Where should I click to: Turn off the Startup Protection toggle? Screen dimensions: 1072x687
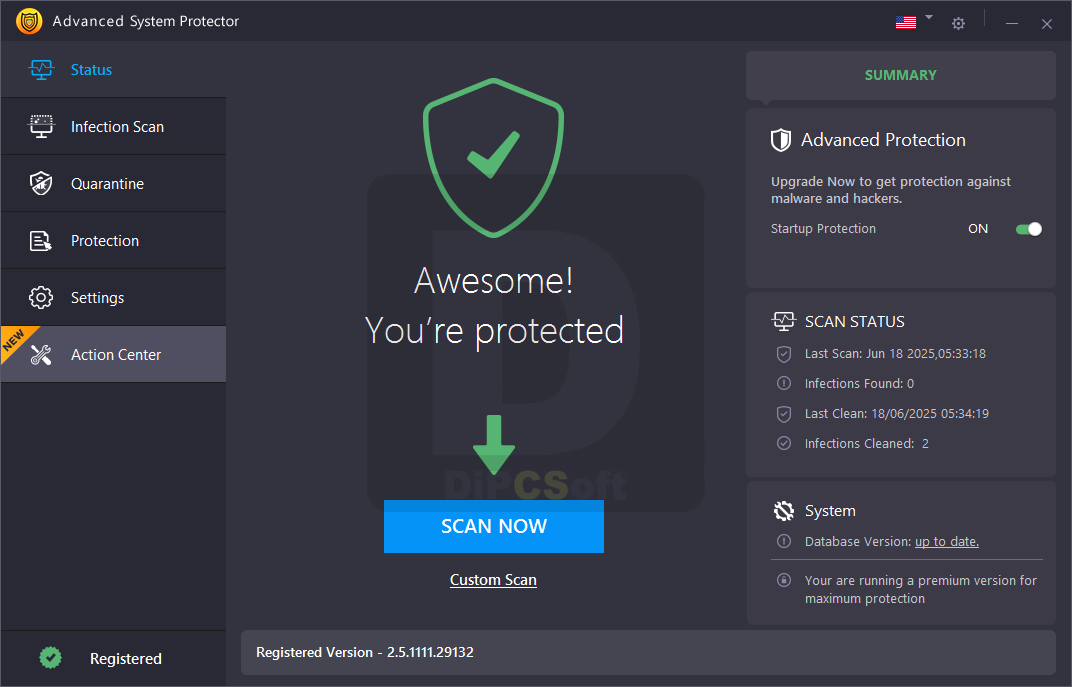pyautogui.click(x=1029, y=229)
